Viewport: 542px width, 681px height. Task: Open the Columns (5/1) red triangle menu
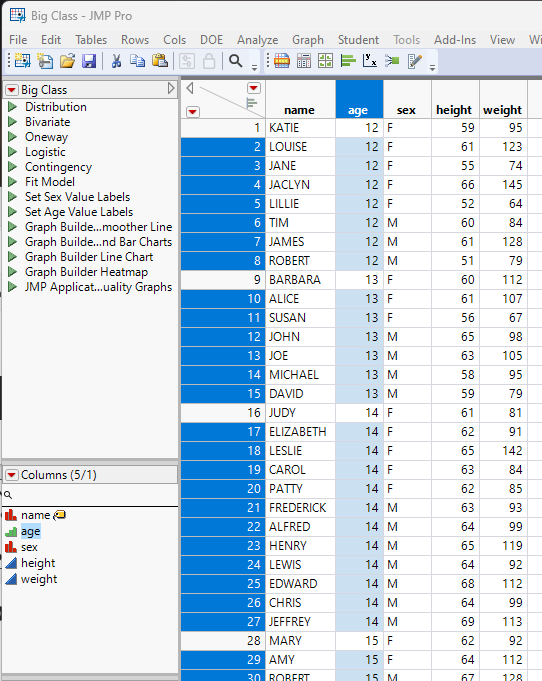[x=12, y=475]
